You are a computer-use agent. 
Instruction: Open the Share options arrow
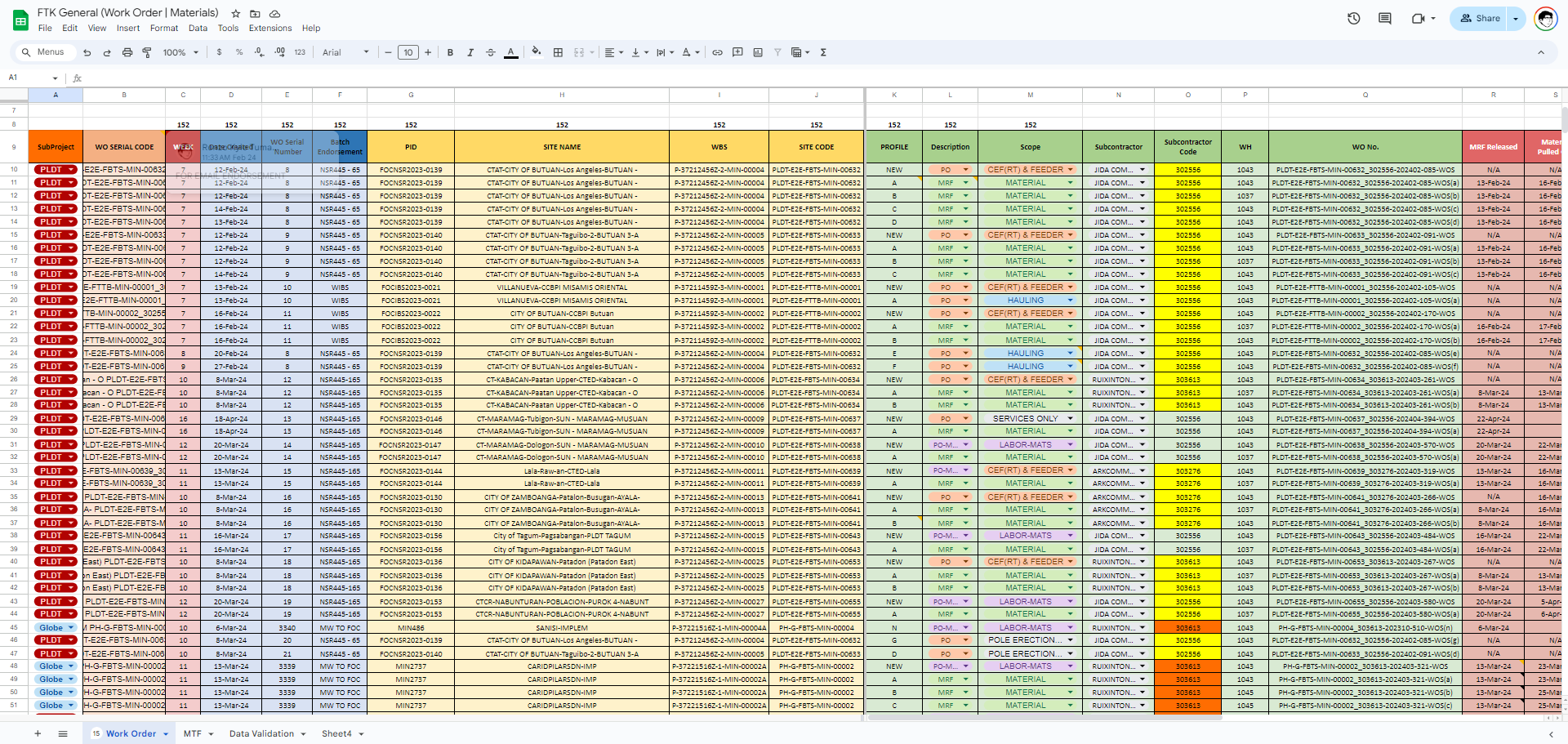(1516, 18)
